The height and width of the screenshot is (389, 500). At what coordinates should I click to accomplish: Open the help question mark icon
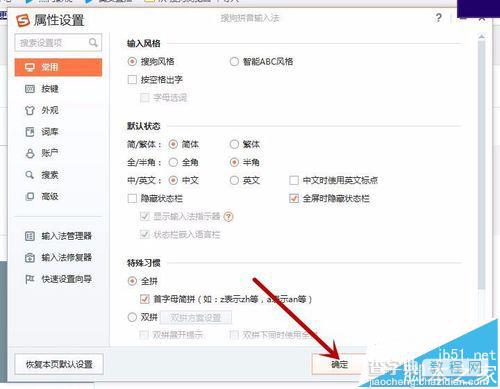tap(439, 17)
